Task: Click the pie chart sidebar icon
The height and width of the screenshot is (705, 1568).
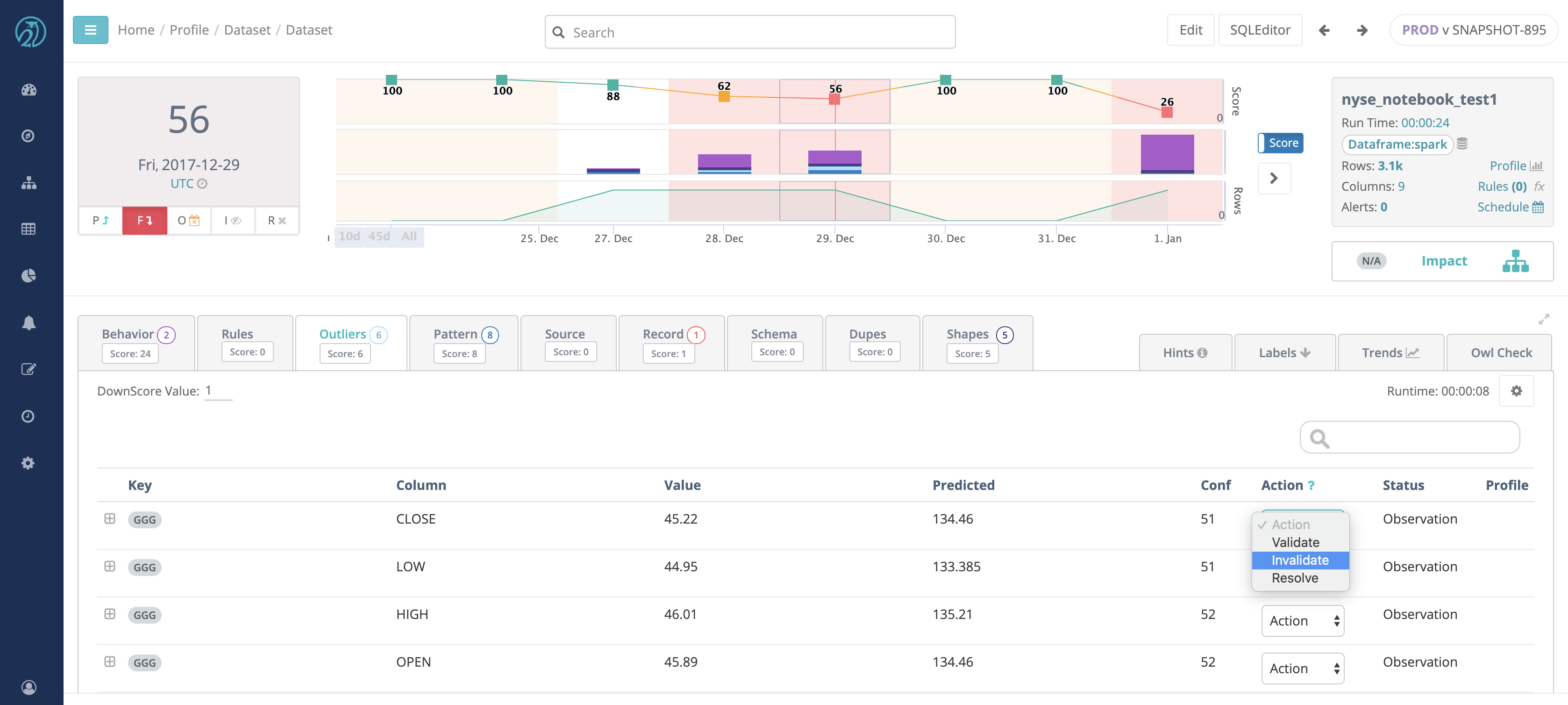Action: tap(29, 276)
